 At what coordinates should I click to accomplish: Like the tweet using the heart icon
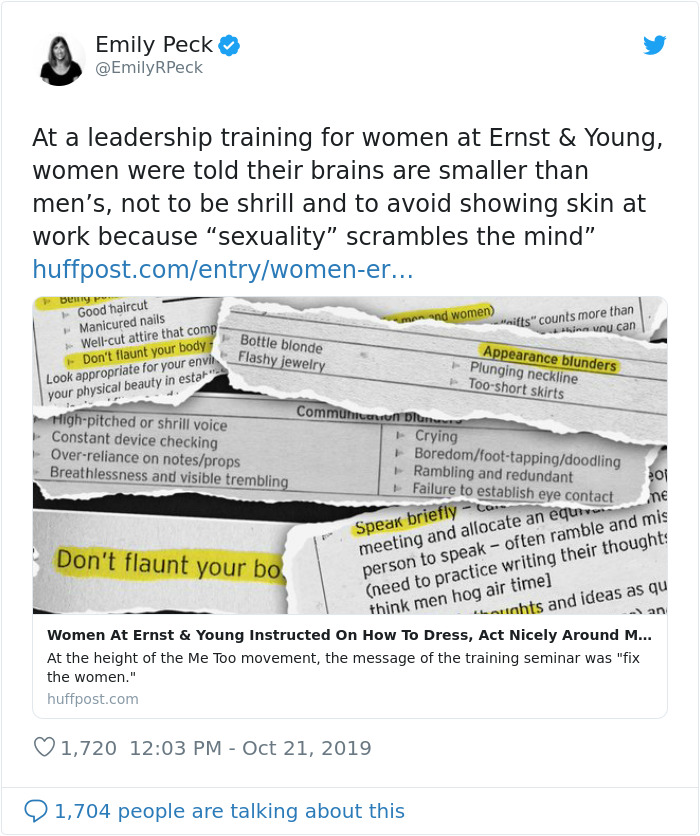[43, 748]
